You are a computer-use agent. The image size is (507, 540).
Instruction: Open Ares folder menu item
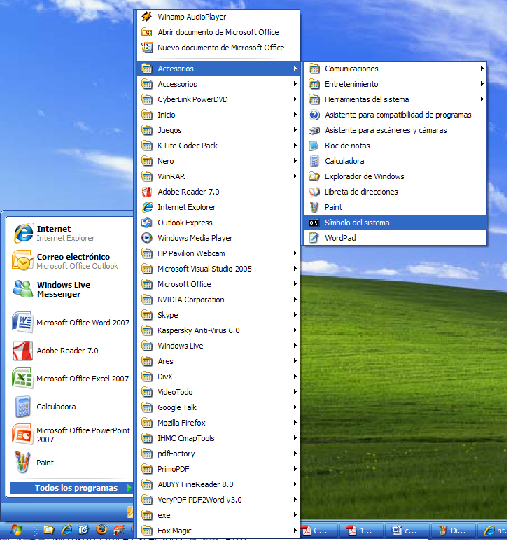(x=218, y=361)
